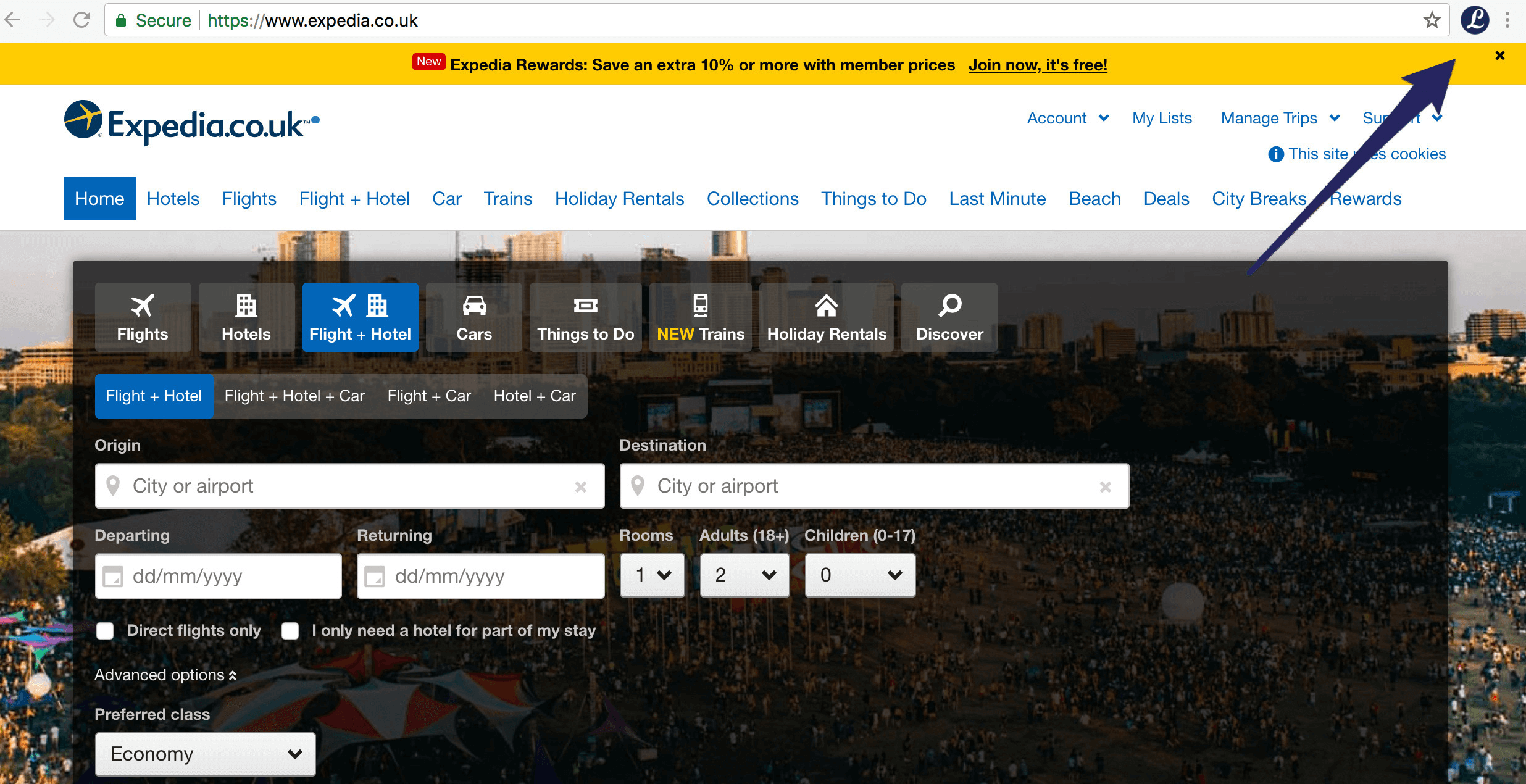Open Collections in top navigation

pos(753,199)
